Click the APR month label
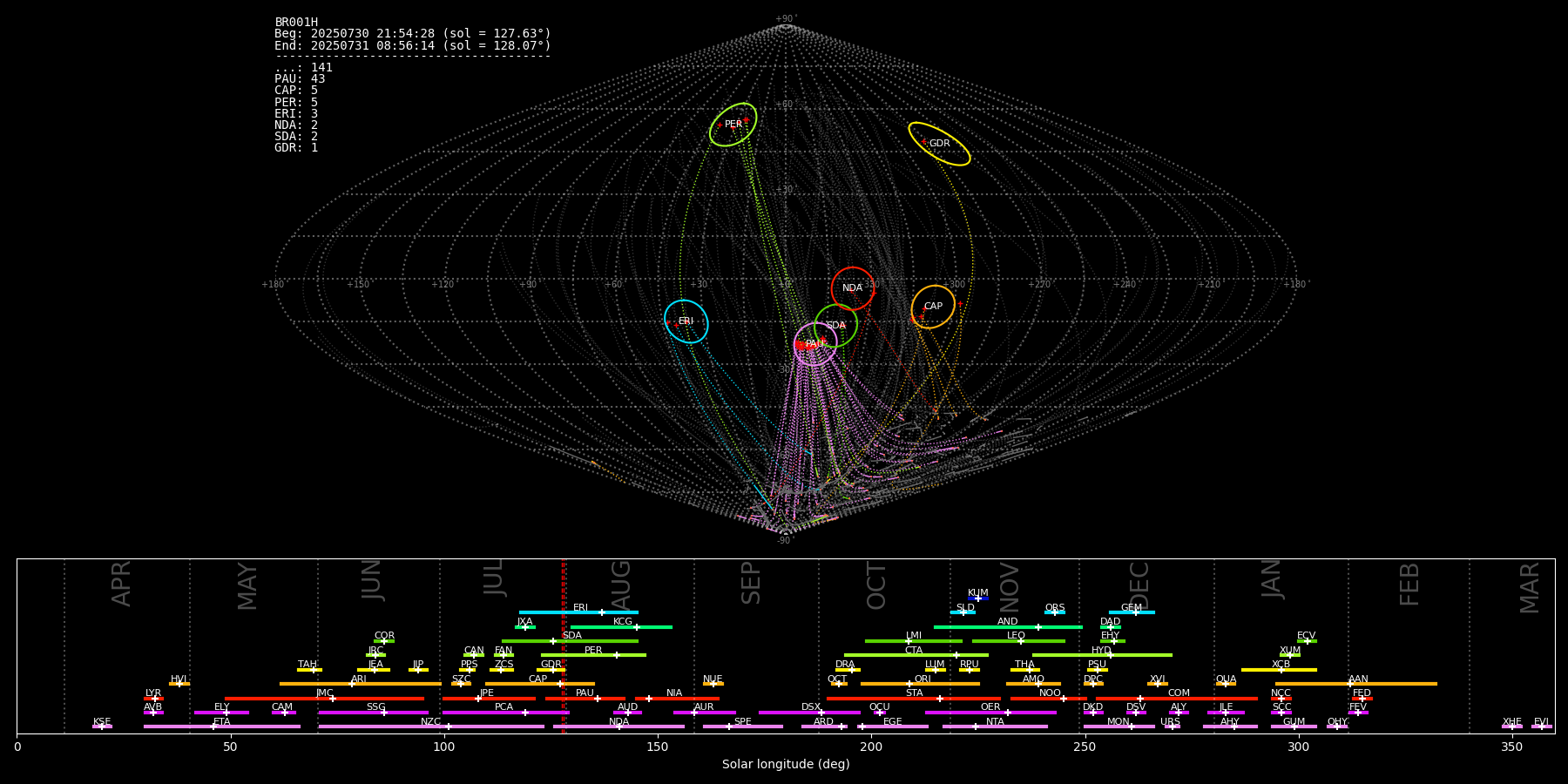The width and height of the screenshot is (1568, 784). 121,584
